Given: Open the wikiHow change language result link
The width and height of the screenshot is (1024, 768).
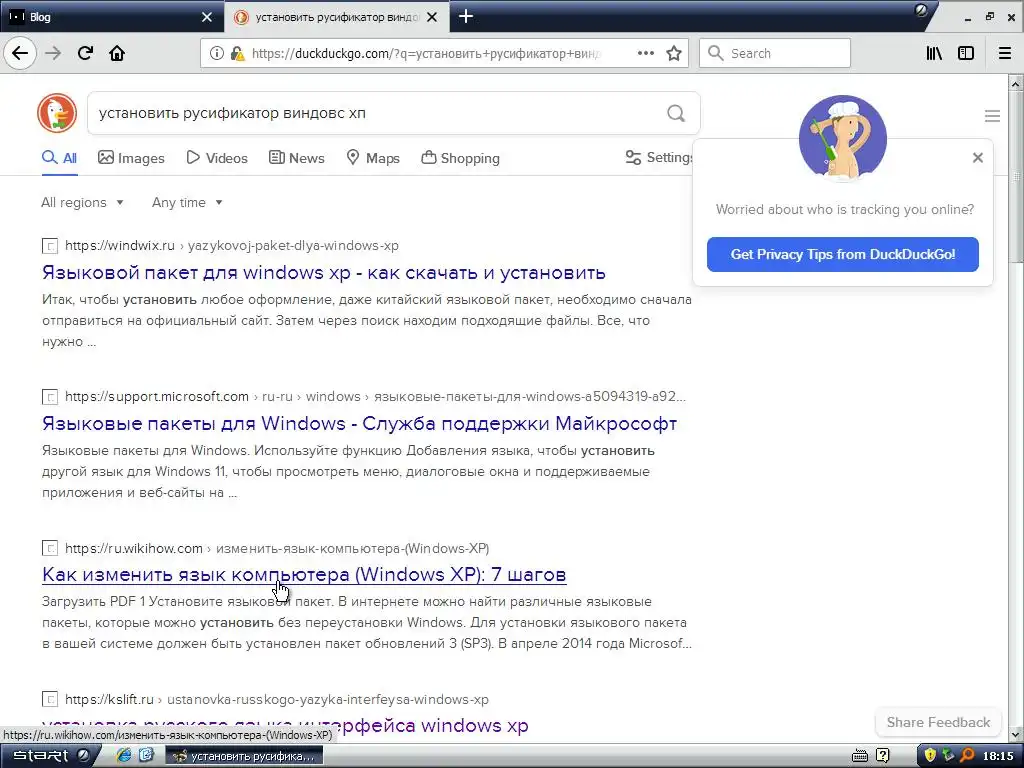Looking at the screenshot, I should point(304,574).
